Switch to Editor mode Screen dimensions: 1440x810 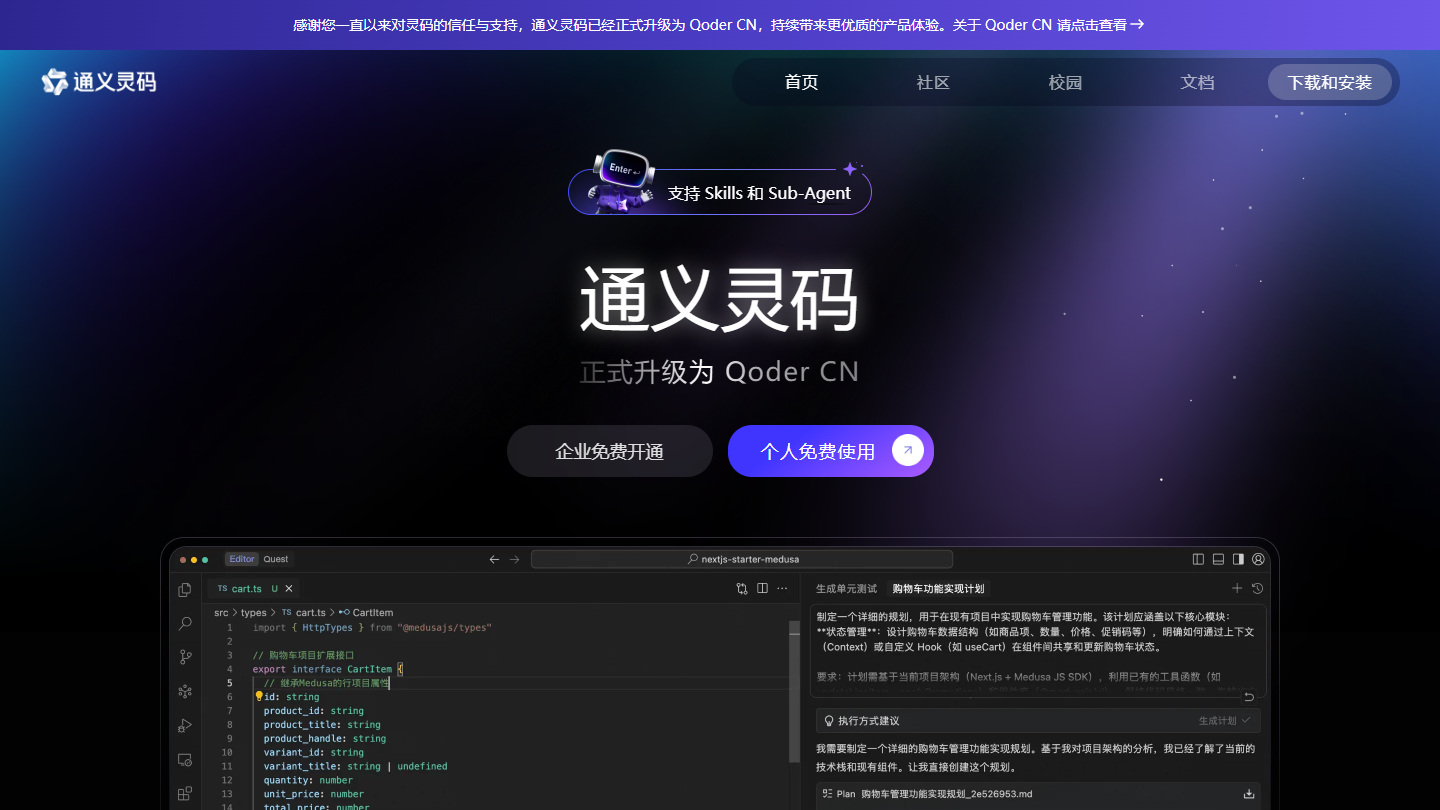click(x=242, y=559)
